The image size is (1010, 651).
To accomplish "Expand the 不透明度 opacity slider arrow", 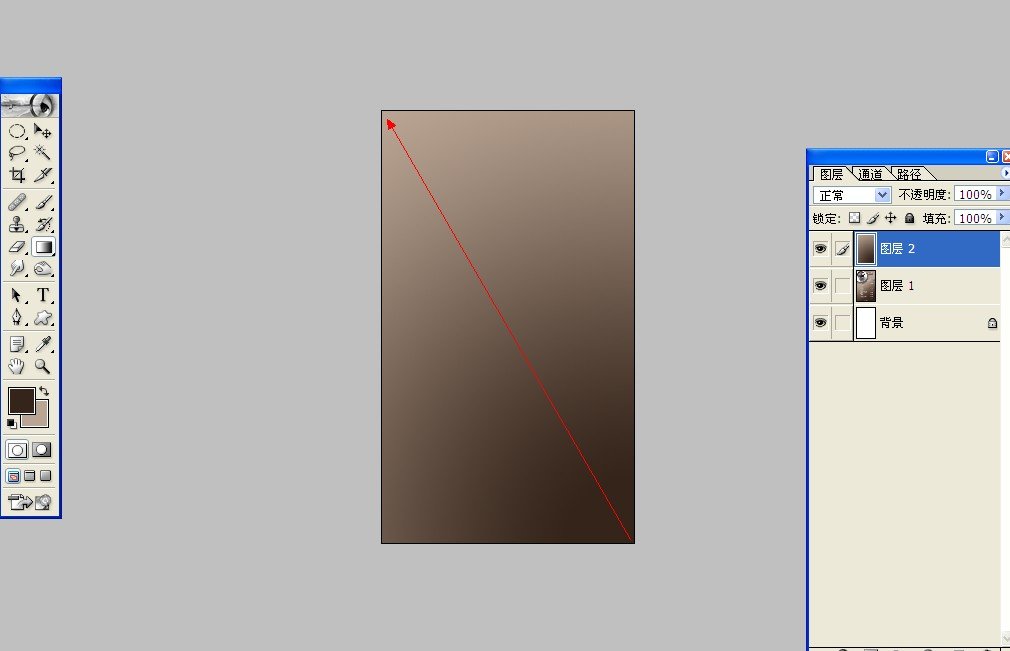I will pyautogui.click(x=1001, y=194).
